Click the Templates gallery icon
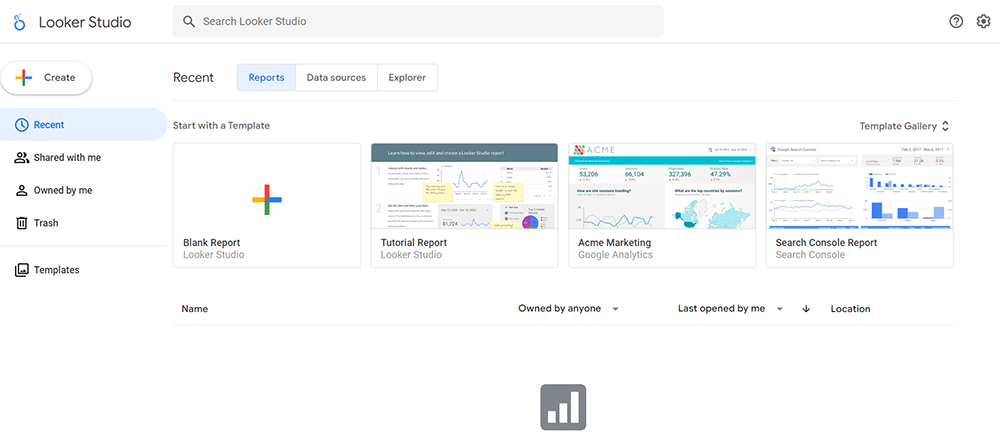1000x437 pixels. pyautogui.click(x=22, y=270)
